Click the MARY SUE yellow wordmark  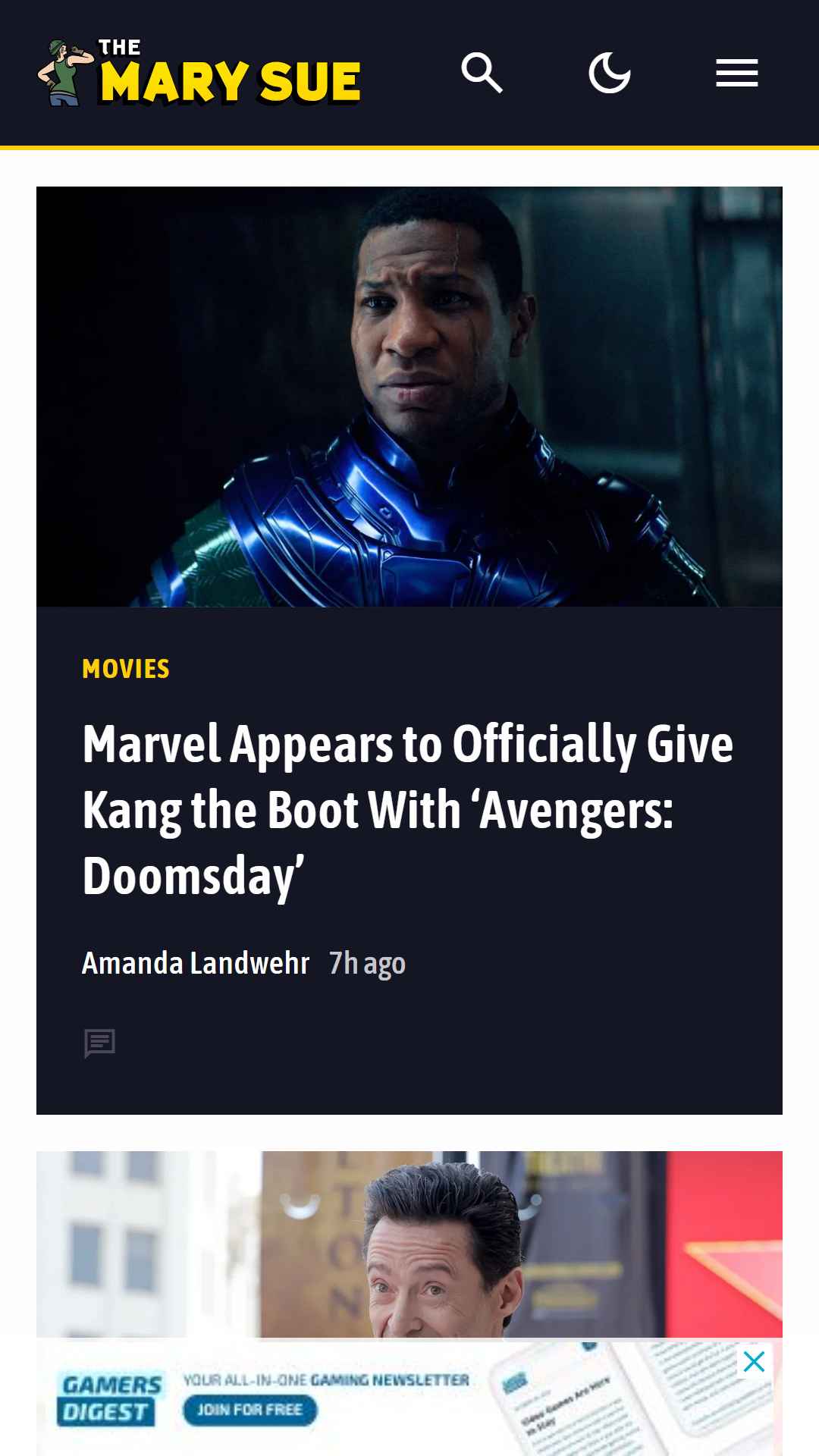(231, 82)
